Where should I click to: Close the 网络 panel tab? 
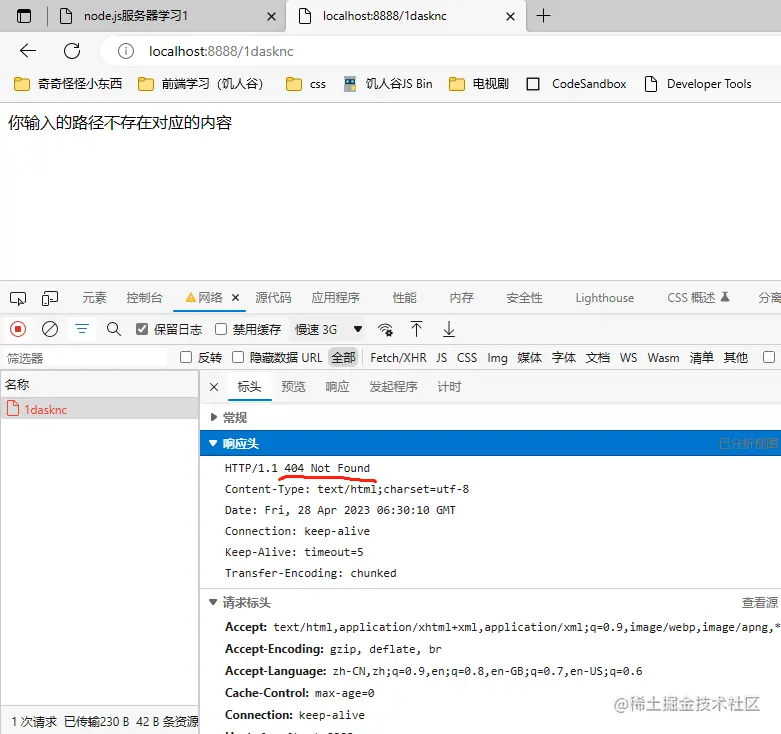click(236, 298)
